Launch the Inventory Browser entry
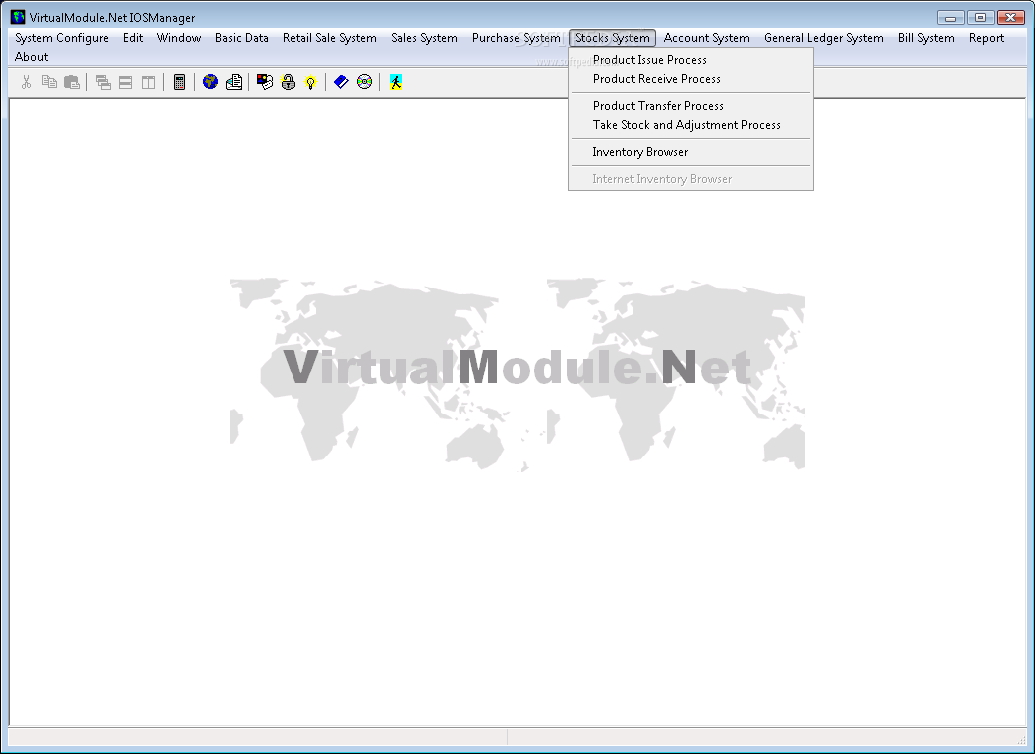The width and height of the screenshot is (1035, 754). [x=690, y=152]
